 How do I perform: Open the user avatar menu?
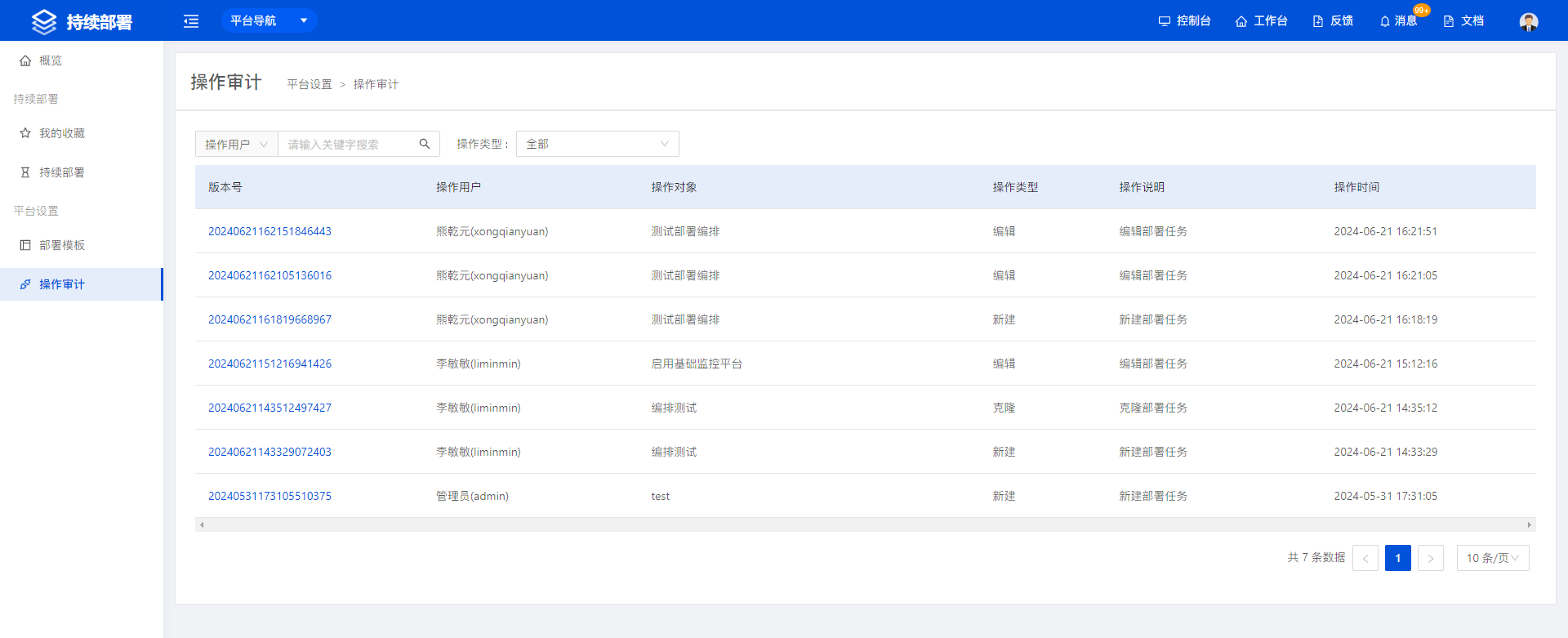click(x=1529, y=21)
